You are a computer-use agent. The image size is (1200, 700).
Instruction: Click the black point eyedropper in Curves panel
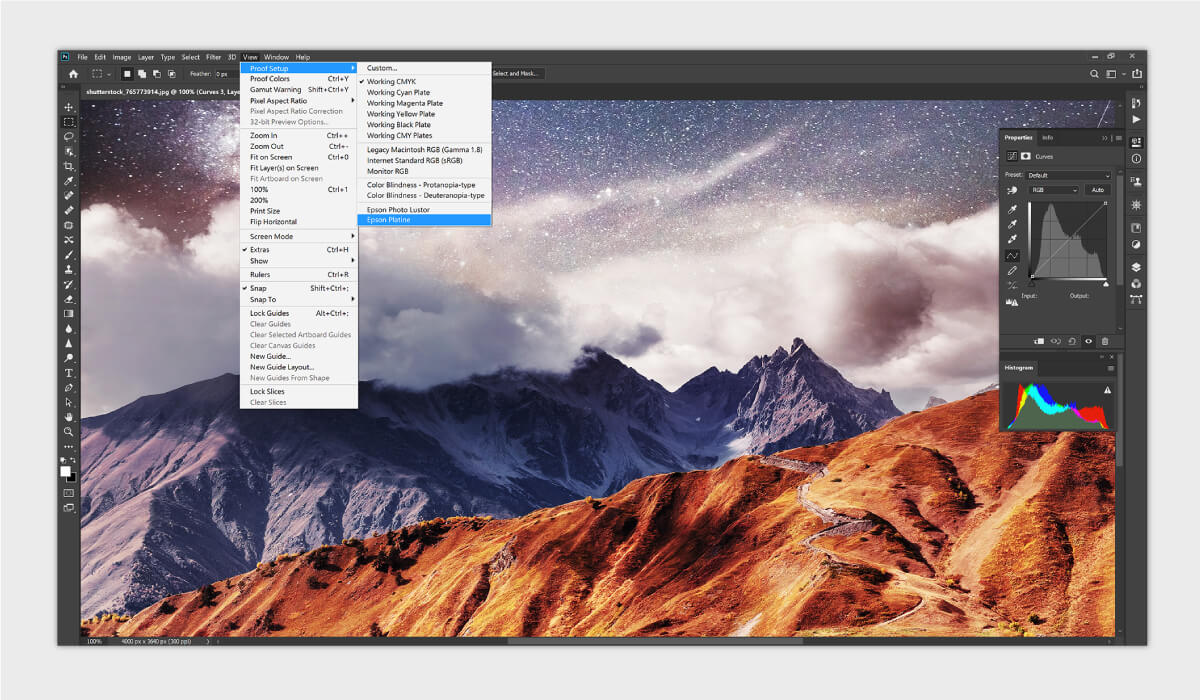1012,210
